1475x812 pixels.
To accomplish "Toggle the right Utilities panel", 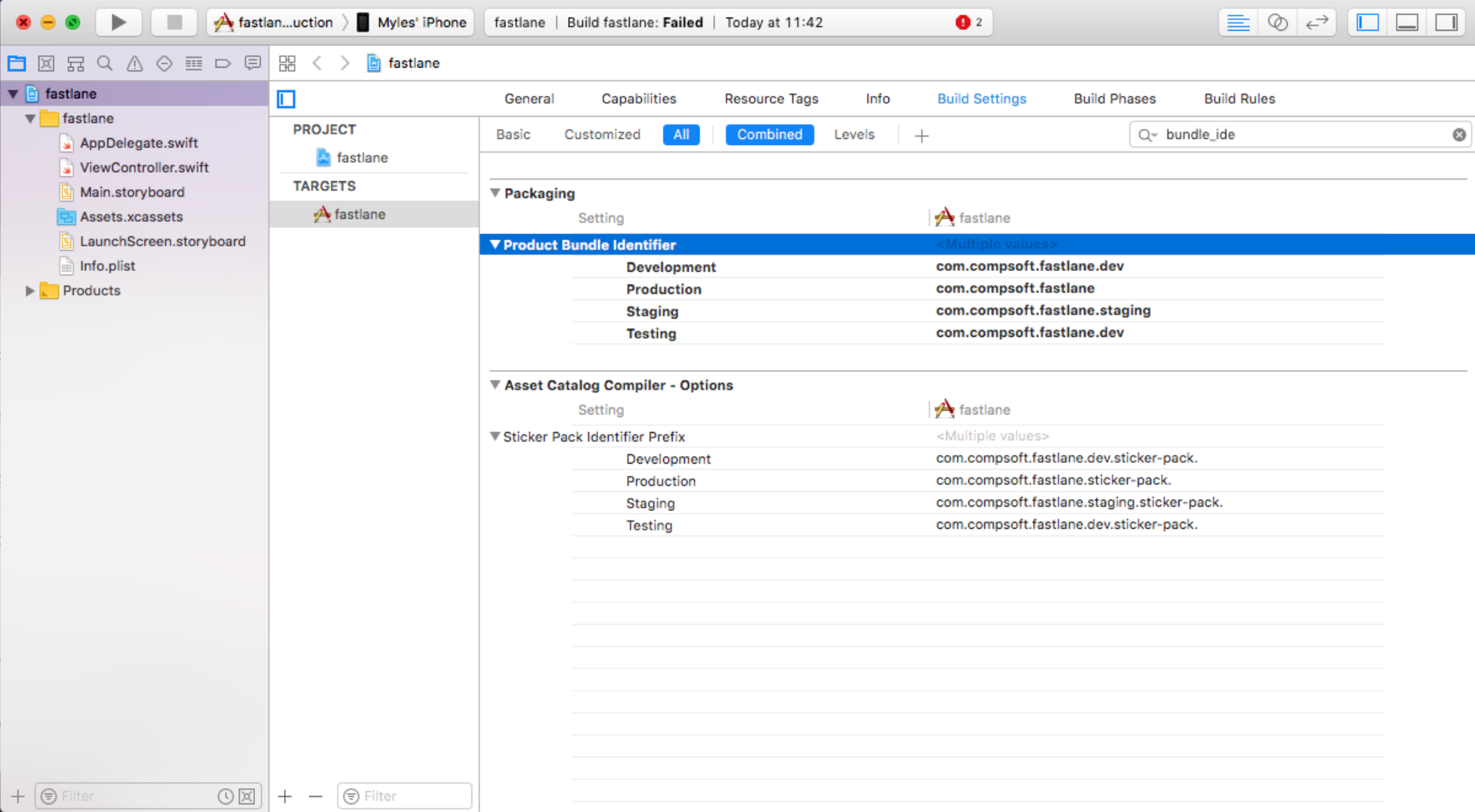I will [1446, 22].
